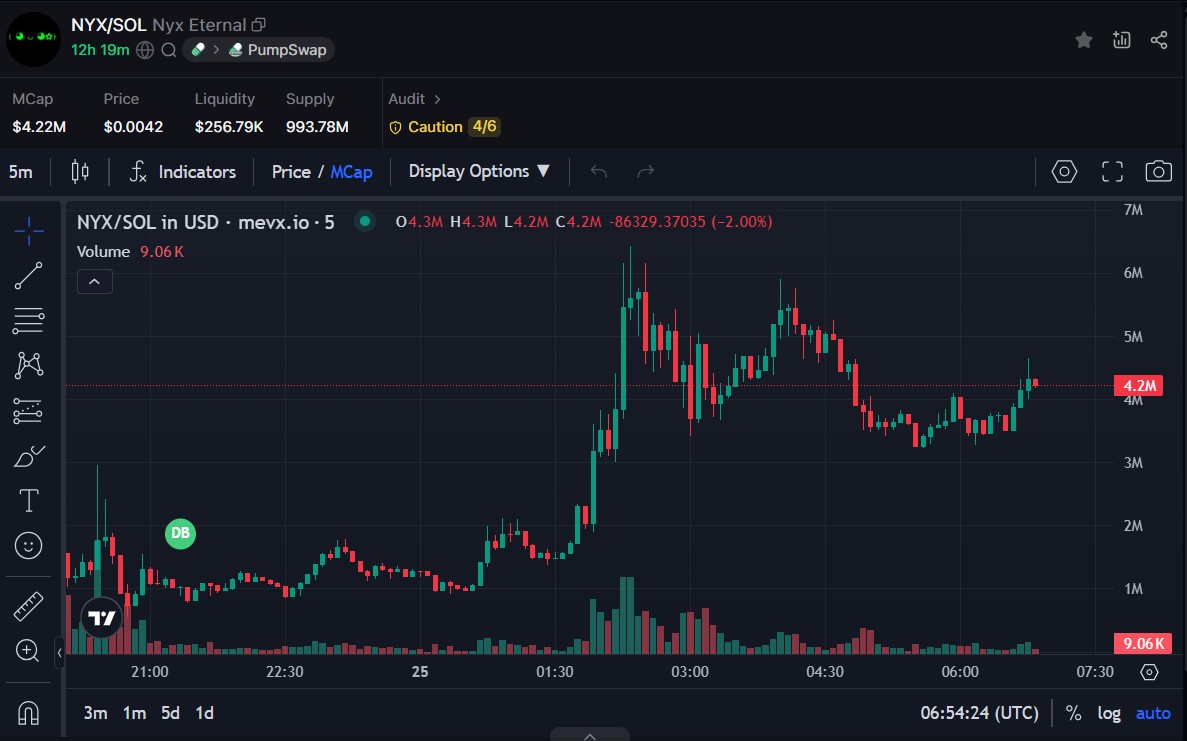Collapse the indicator legend arrow
Screen dimensions: 1187x741
point(95,282)
